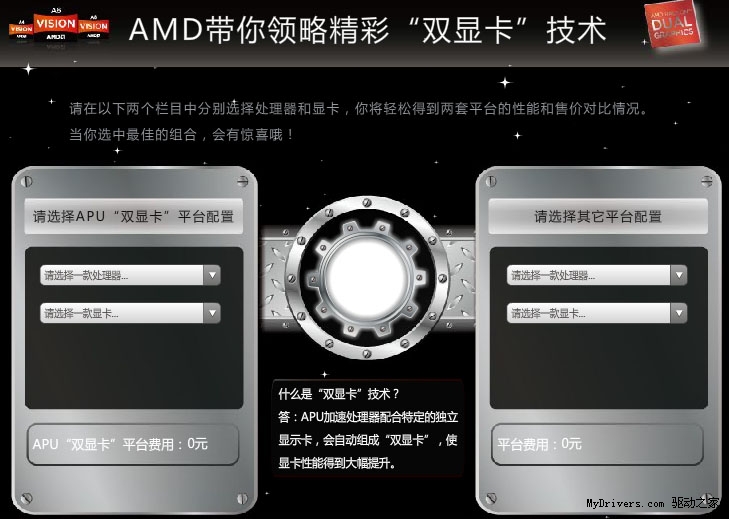
Task: Open the other platform graphics card dropdown arrow
Action: (x=679, y=313)
